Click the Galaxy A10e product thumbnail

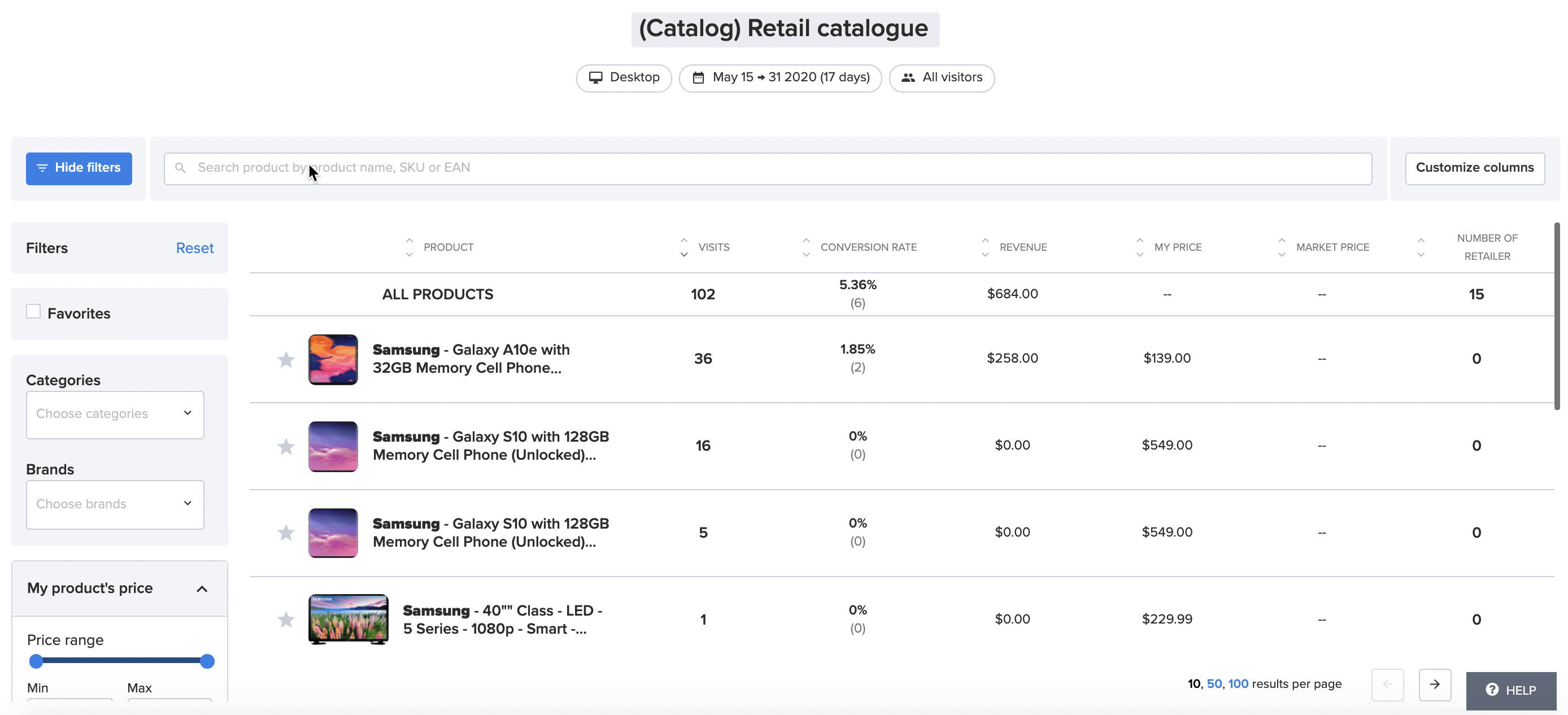333,359
